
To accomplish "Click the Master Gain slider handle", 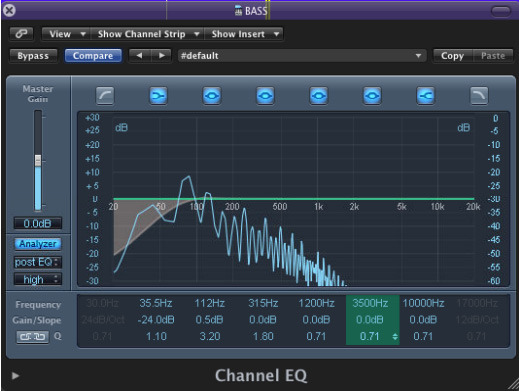I will click(x=38, y=160).
